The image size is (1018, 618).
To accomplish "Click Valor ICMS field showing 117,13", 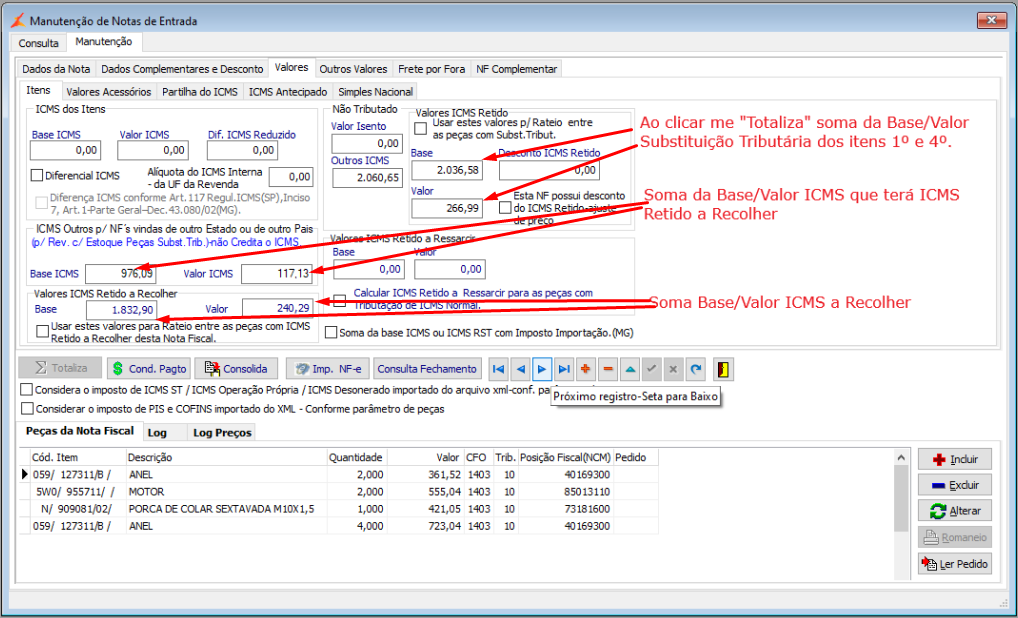I will 277,274.
